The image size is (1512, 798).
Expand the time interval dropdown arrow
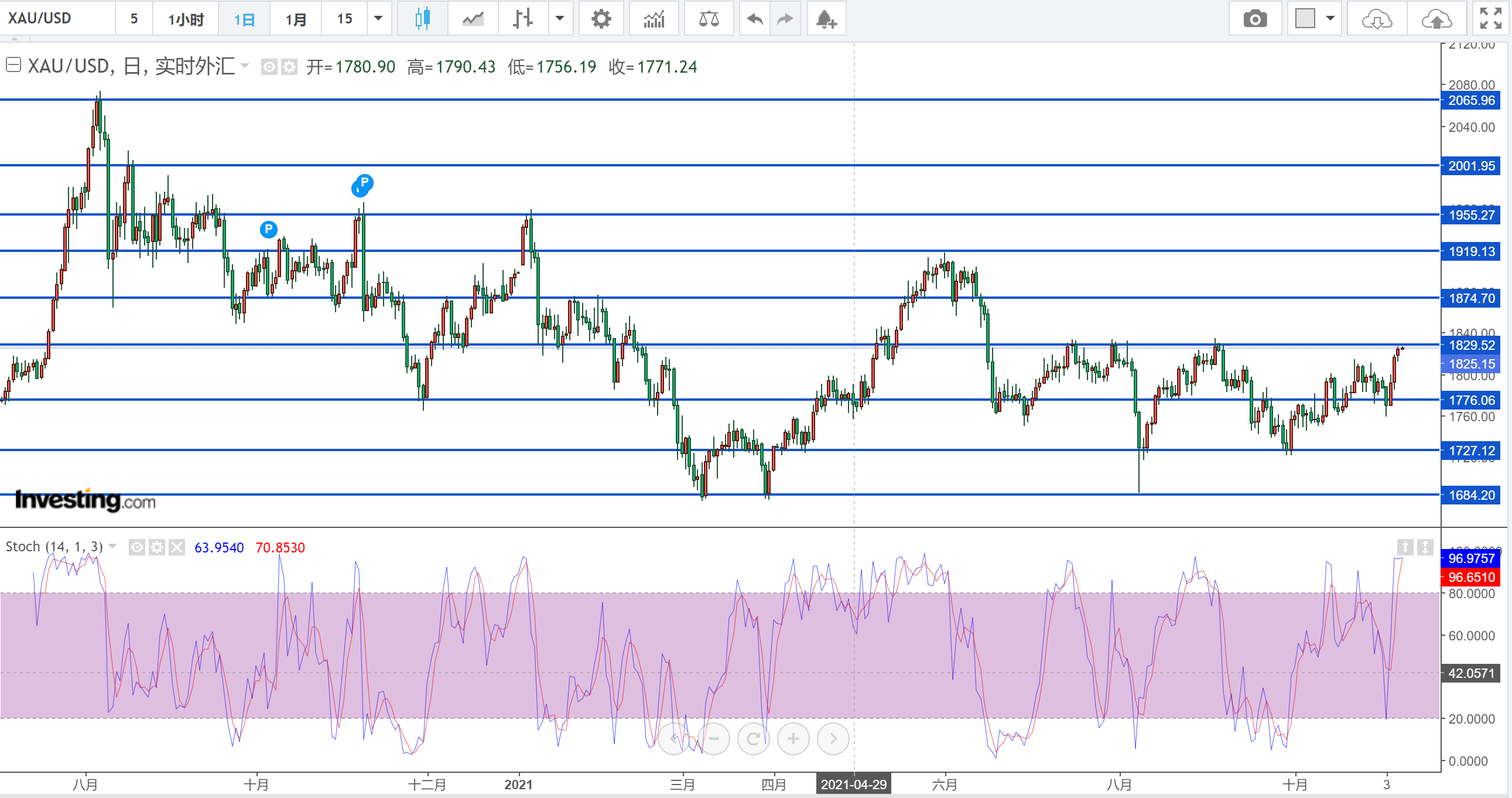pos(379,19)
